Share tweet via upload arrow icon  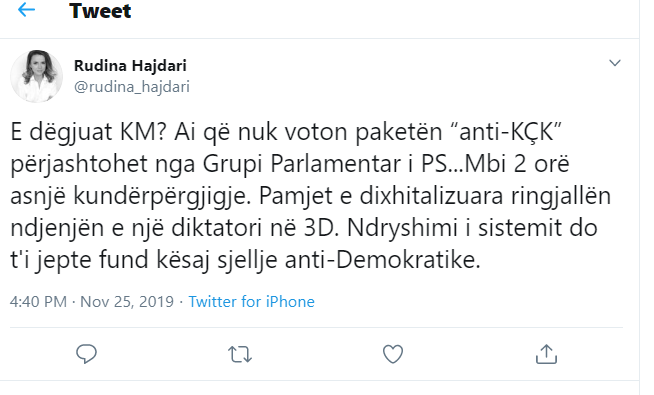[546, 354]
